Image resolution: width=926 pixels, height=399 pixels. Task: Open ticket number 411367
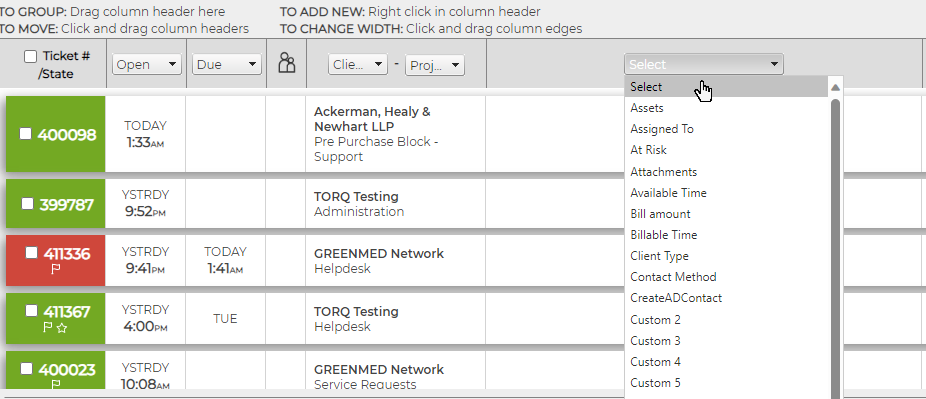(67, 311)
